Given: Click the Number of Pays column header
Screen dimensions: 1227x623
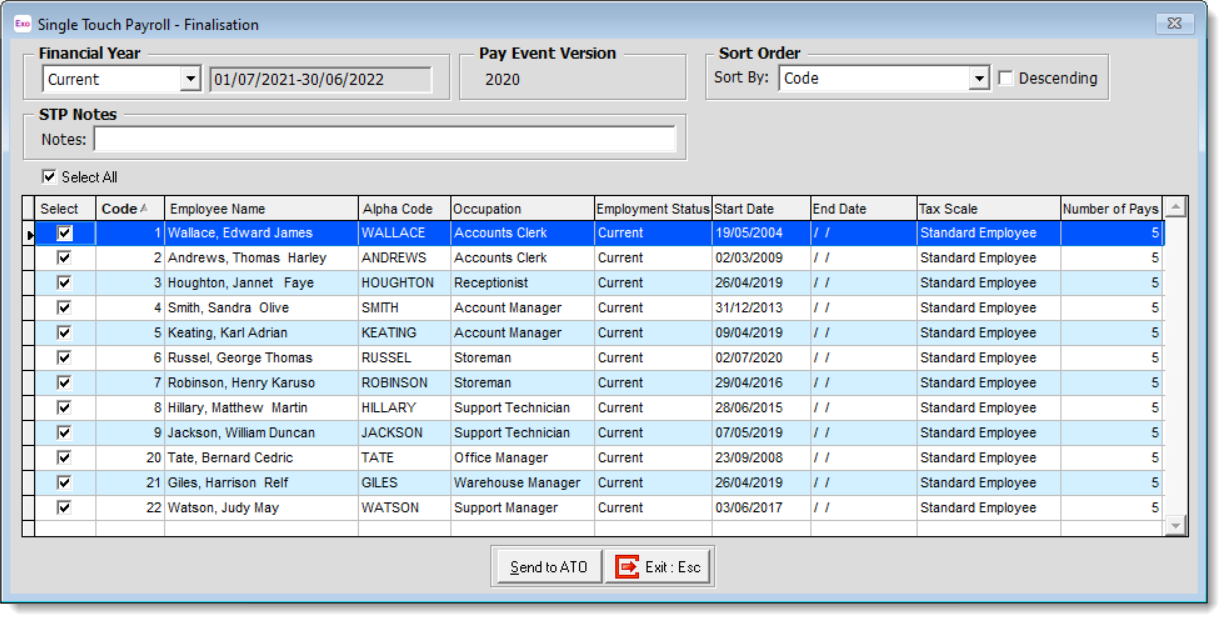Looking at the screenshot, I should 1110,209.
